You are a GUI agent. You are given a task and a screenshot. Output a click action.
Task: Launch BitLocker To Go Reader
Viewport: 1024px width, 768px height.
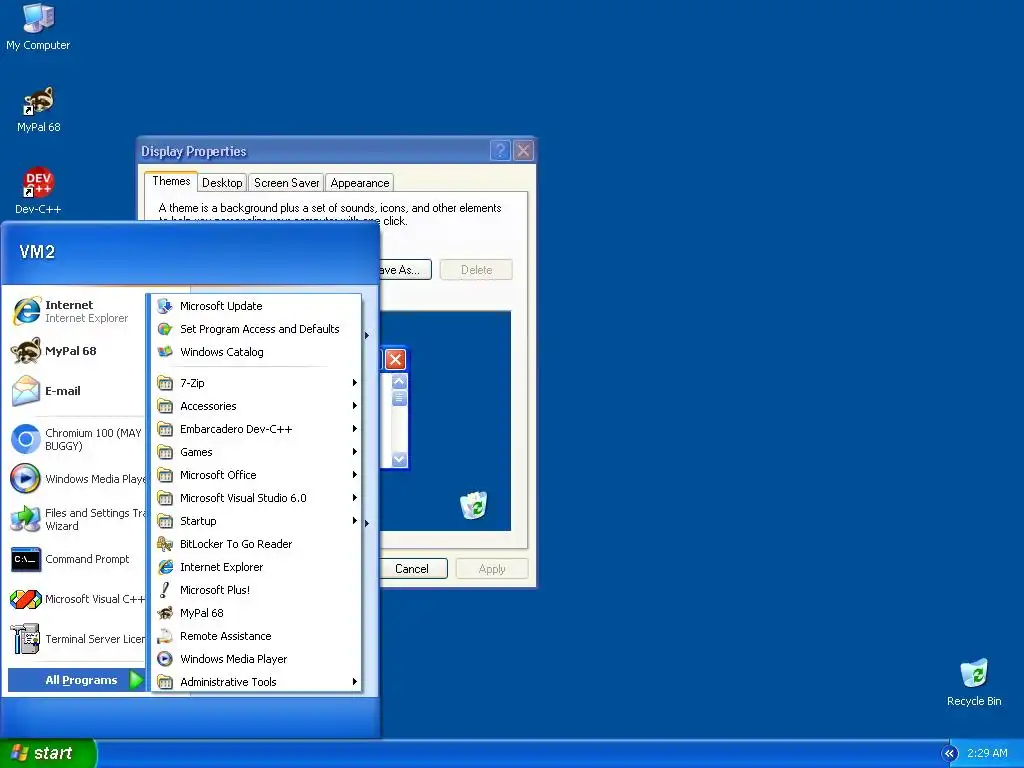pyautogui.click(x=257, y=544)
